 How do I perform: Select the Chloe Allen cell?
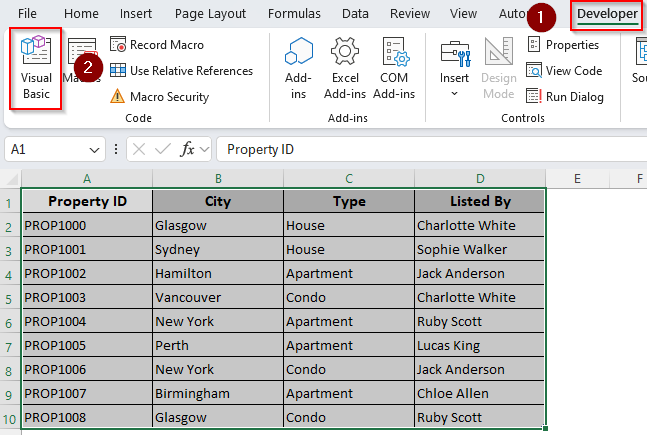[480, 393]
